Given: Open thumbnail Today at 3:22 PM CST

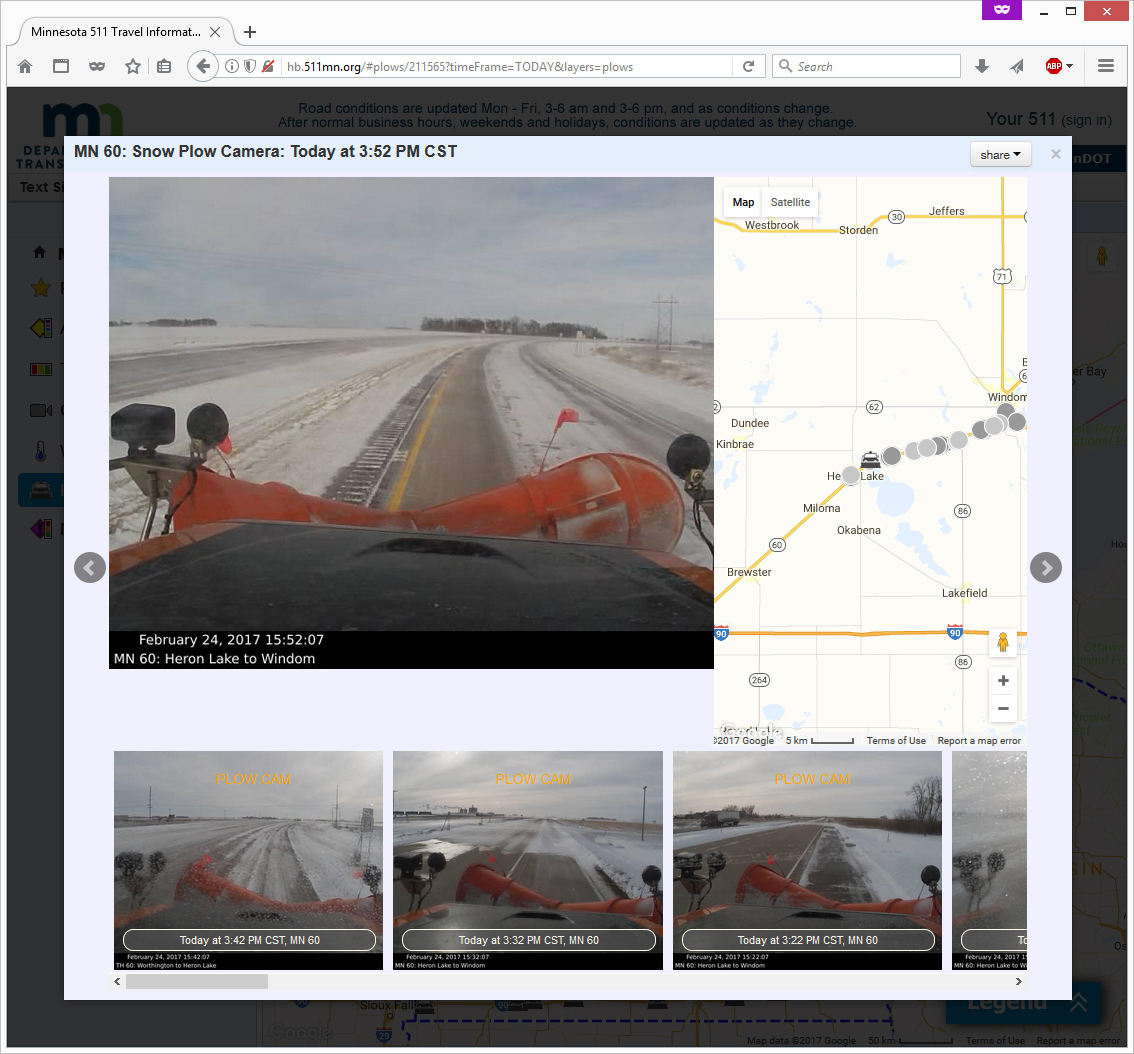Looking at the screenshot, I should (807, 860).
